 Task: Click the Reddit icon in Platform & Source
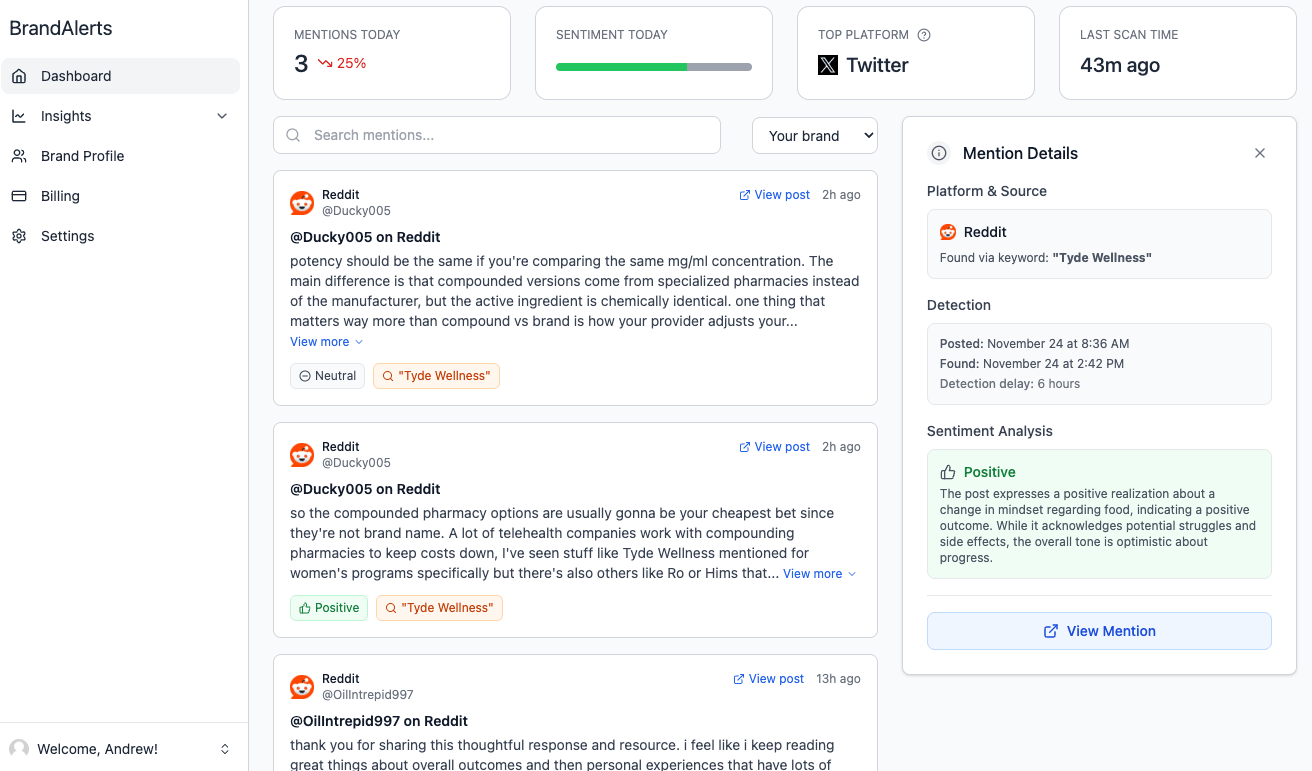click(x=948, y=232)
